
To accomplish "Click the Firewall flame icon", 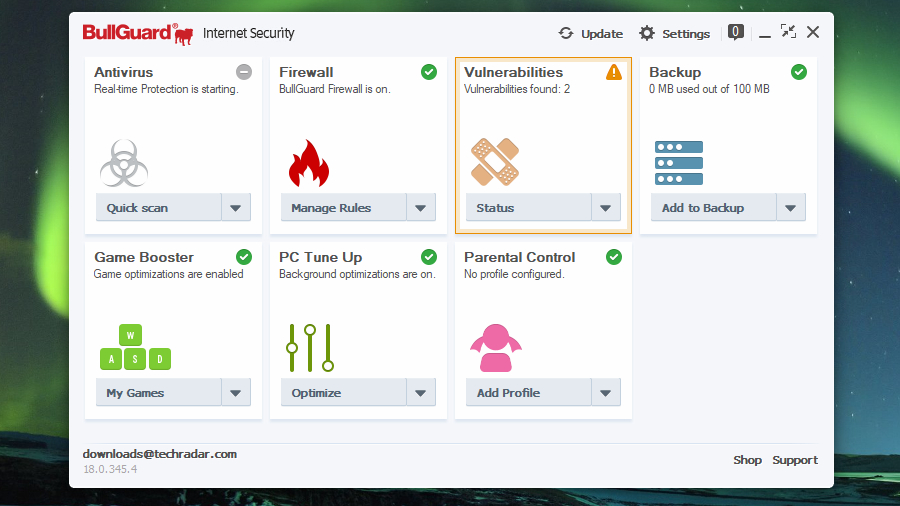I will [308, 163].
